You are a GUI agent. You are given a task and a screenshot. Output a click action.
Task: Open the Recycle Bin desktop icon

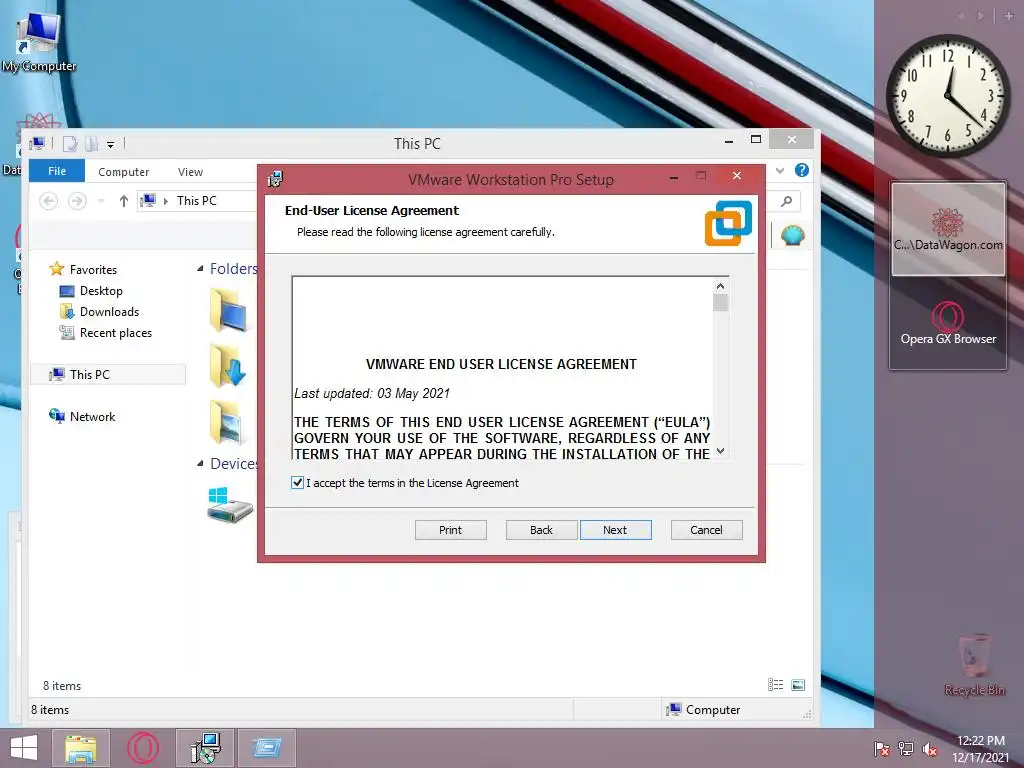(x=974, y=664)
